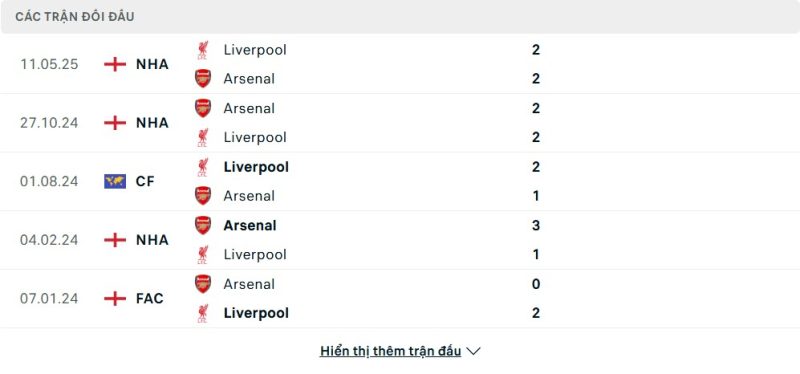Click the Liverpool crest in the 11.05.25 match
This screenshot has height=374, width=800.
click(x=203, y=50)
